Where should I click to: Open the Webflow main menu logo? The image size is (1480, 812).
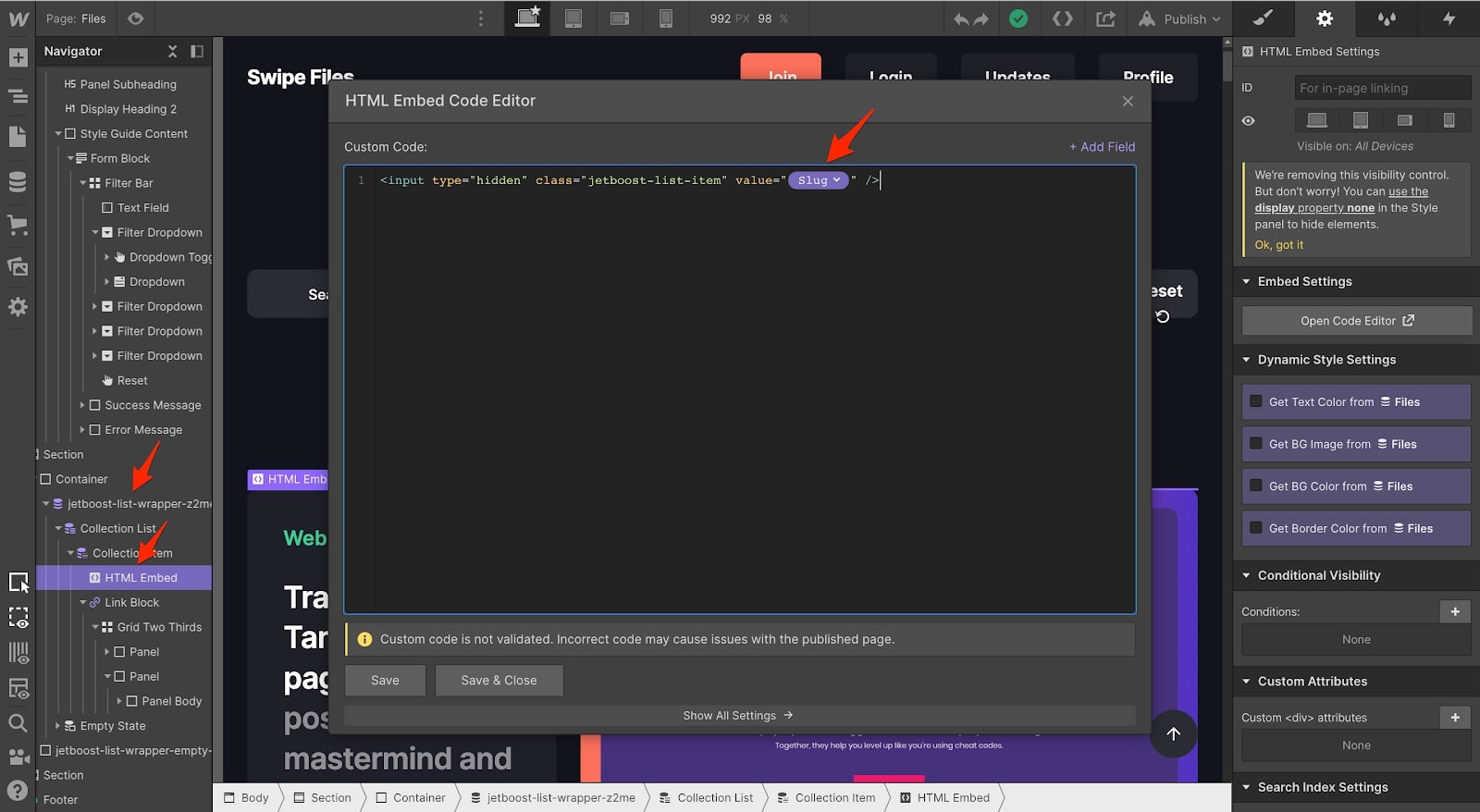pos(18,18)
